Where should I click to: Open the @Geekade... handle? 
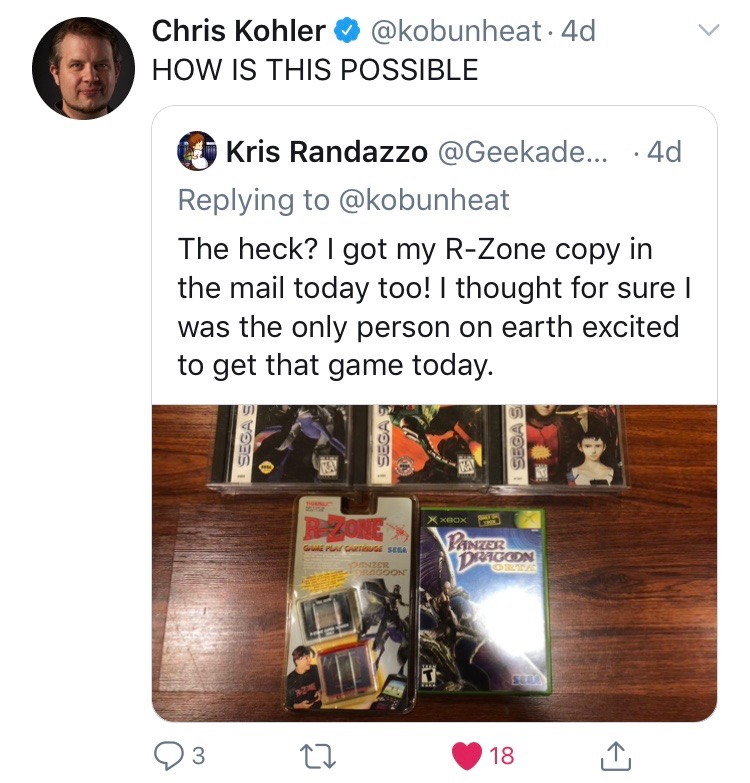pyautogui.click(x=523, y=152)
